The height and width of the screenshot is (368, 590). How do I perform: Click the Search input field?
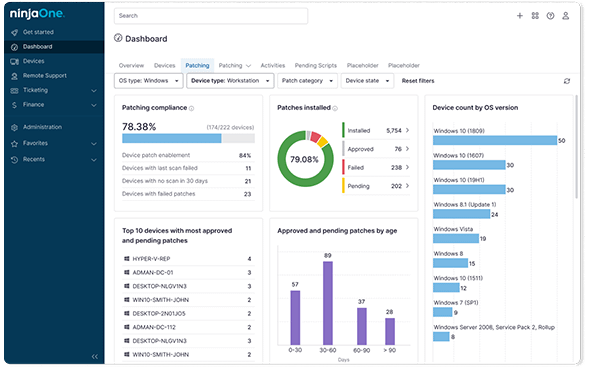pyautogui.click(x=211, y=16)
